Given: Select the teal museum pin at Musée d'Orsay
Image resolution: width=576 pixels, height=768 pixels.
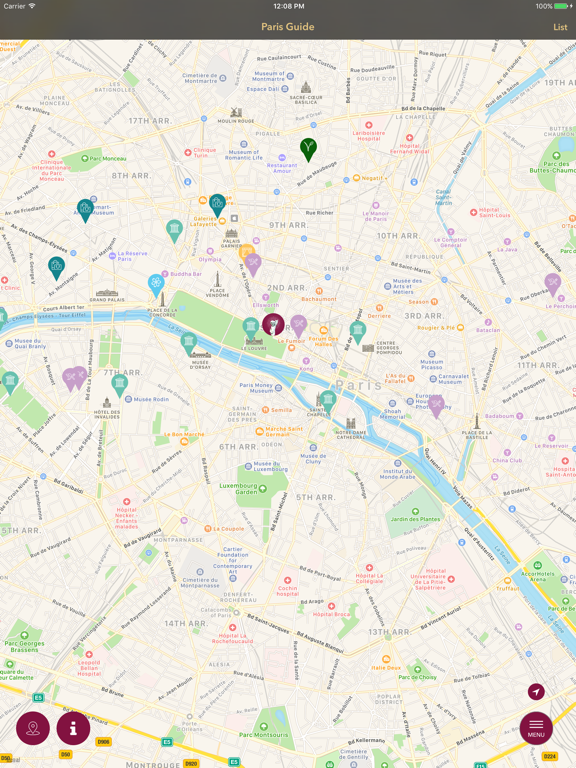Looking at the screenshot, I should pos(189,342).
